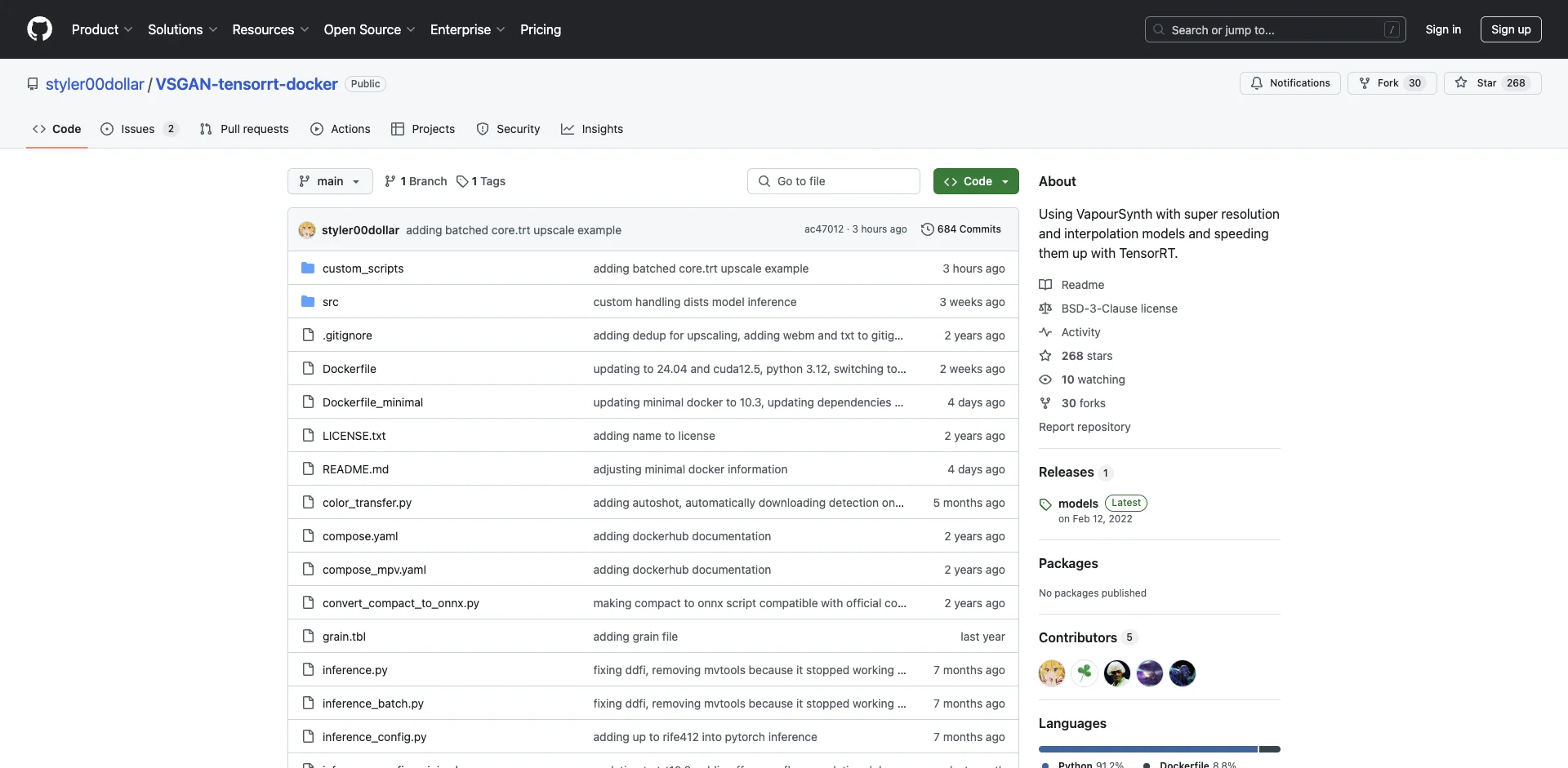The width and height of the screenshot is (1568, 768).
Task: Click the branch icon next to 1 Branch
Action: click(x=390, y=181)
